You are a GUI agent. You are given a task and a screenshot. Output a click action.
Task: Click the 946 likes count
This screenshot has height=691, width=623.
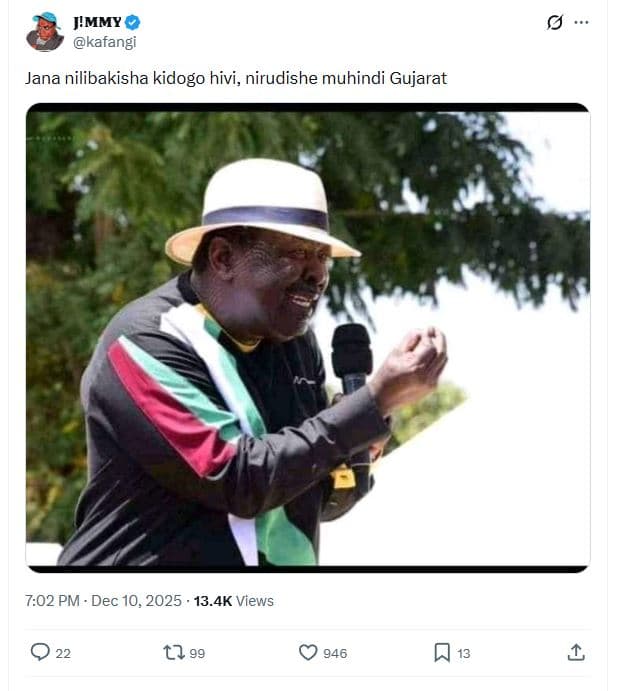coord(335,653)
